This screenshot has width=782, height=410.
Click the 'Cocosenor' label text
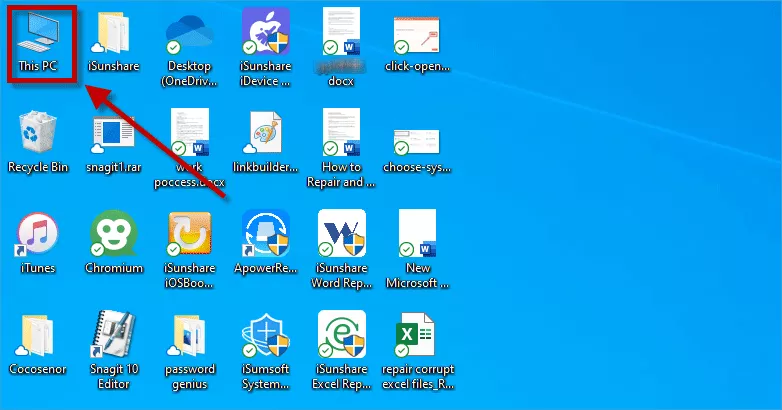tap(38, 369)
